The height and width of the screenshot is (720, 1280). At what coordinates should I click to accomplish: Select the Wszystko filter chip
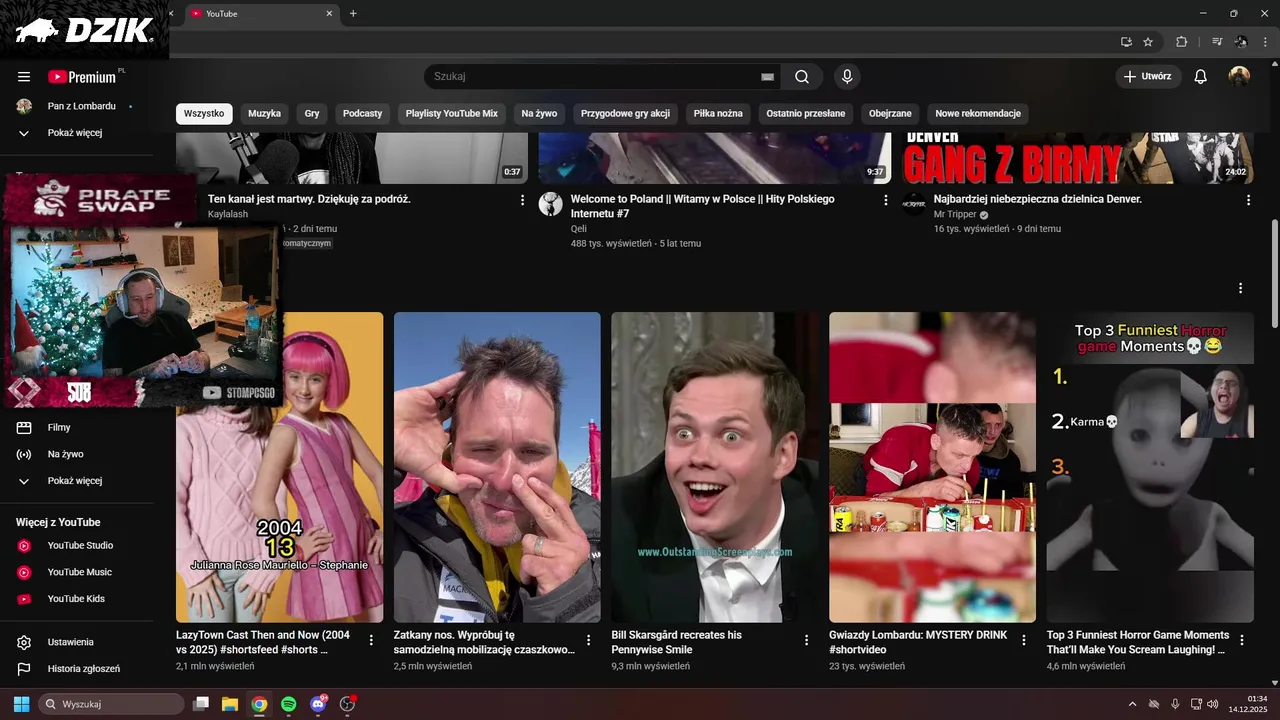204,113
